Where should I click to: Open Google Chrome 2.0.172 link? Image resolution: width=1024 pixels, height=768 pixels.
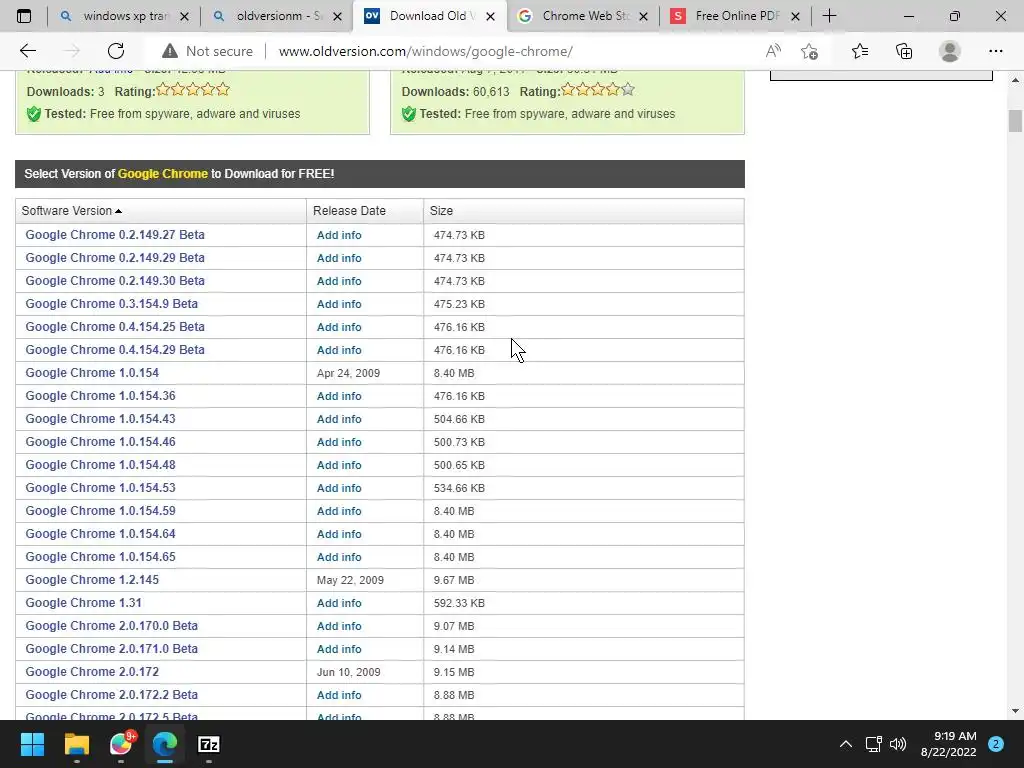point(92,672)
